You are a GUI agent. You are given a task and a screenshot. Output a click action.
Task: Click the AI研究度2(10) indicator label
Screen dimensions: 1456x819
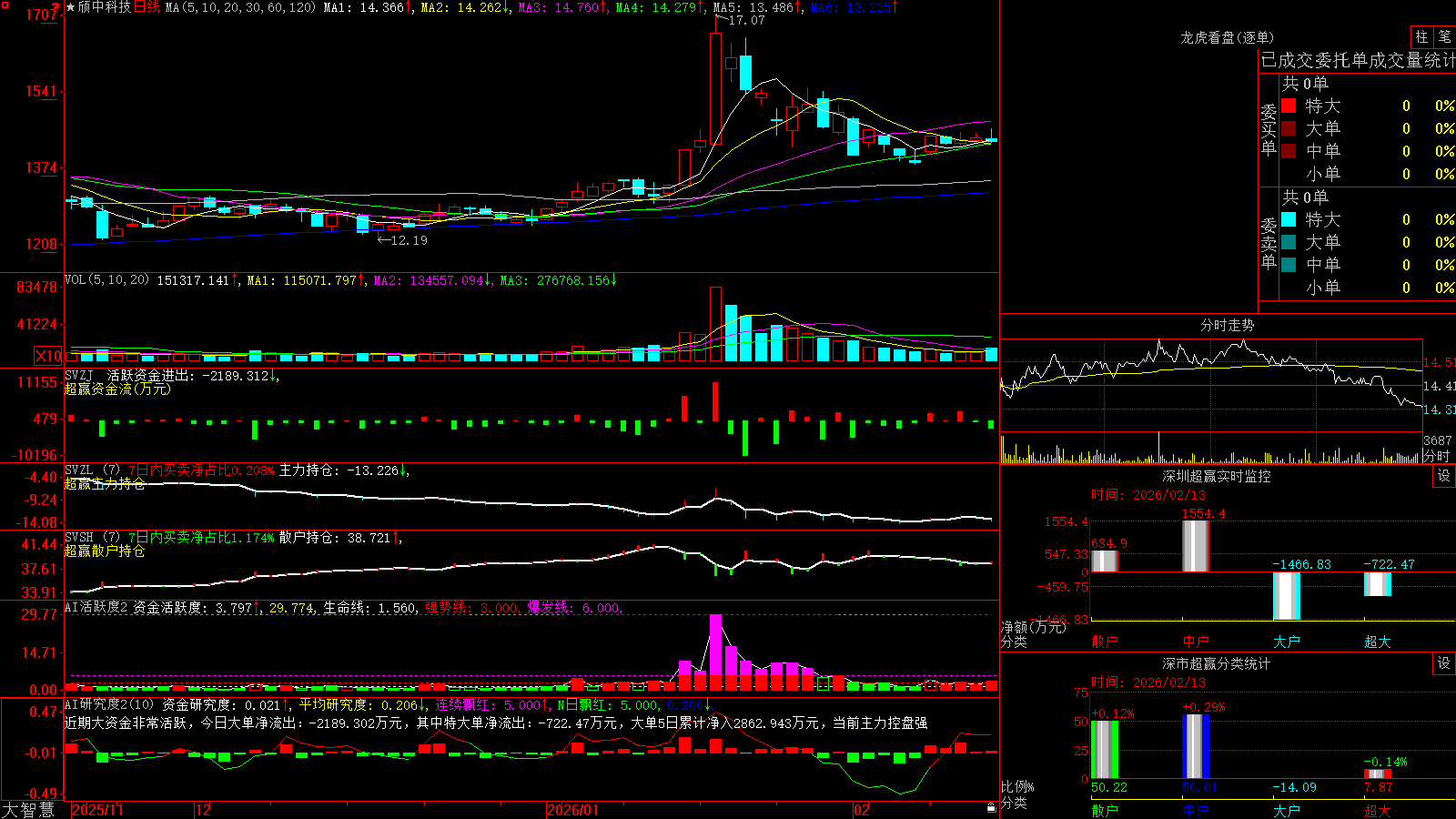click(x=109, y=704)
